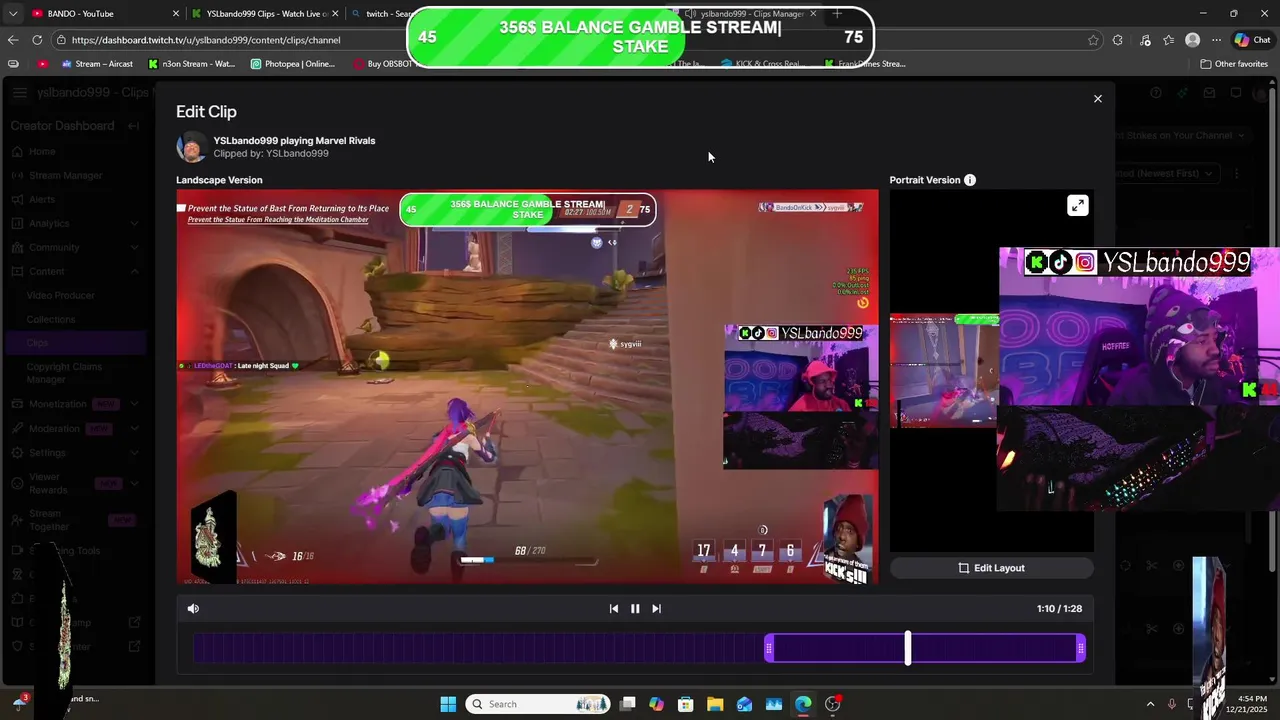This screenshot has height=720, width=1280.
Task: Skip to the clip end
Action: click(656, 608)
